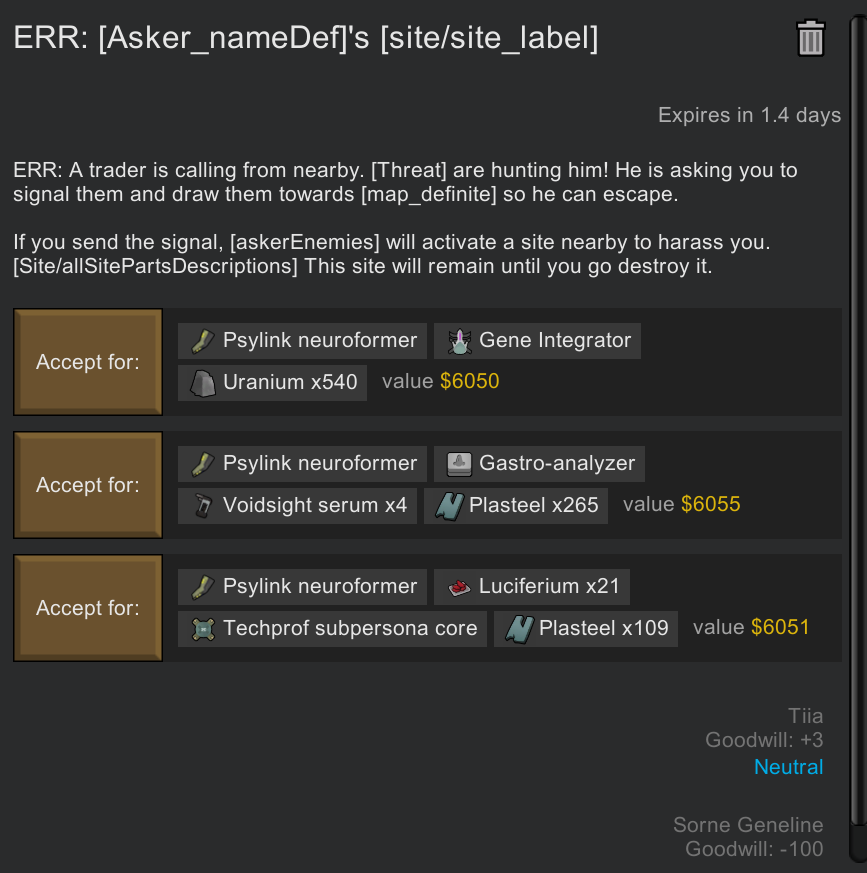The width and height of the screenshot is (867, 873).
Task: Click the value $6051 text
Action: (x=751, y=627)
